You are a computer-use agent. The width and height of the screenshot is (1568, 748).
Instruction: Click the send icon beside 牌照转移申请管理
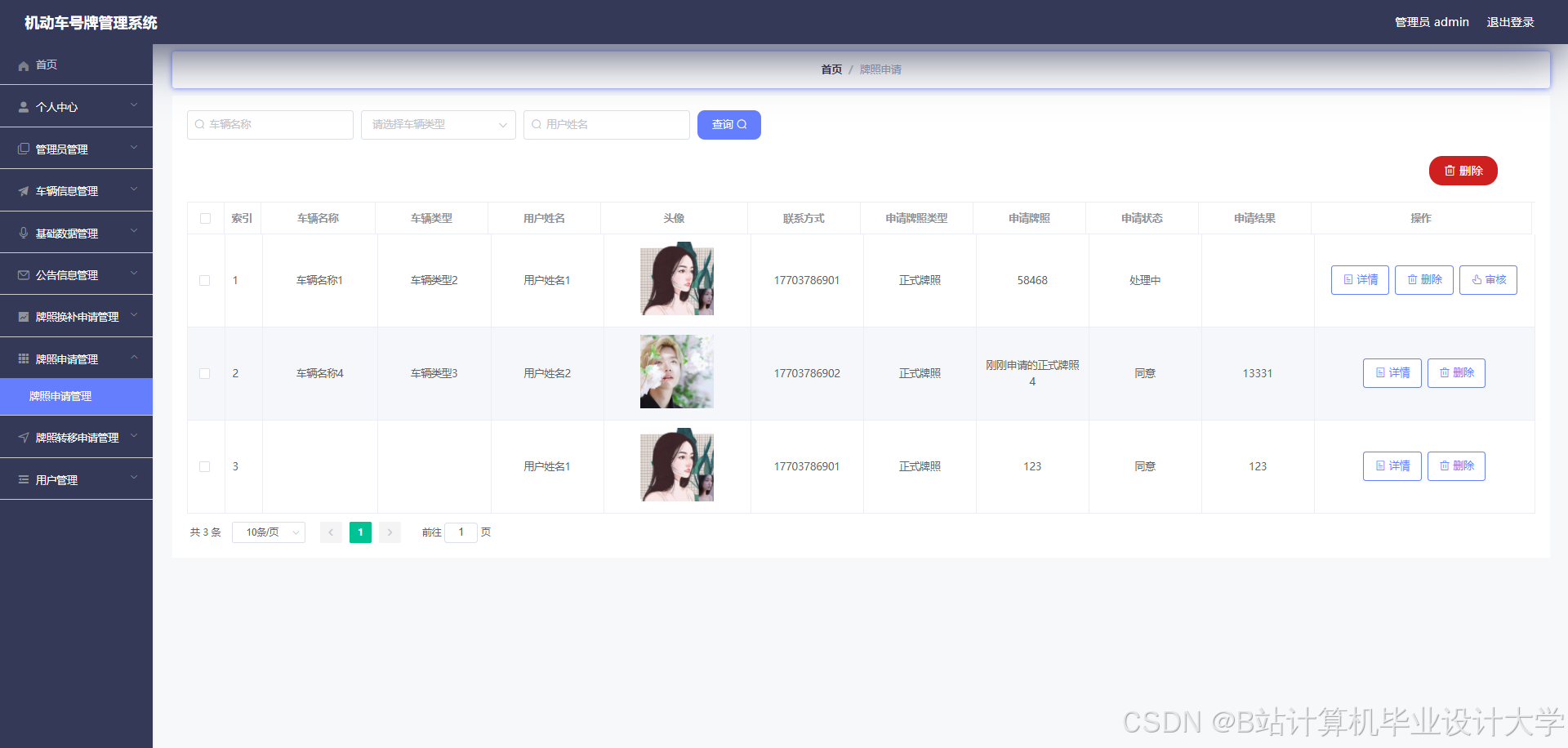[24, 438]
